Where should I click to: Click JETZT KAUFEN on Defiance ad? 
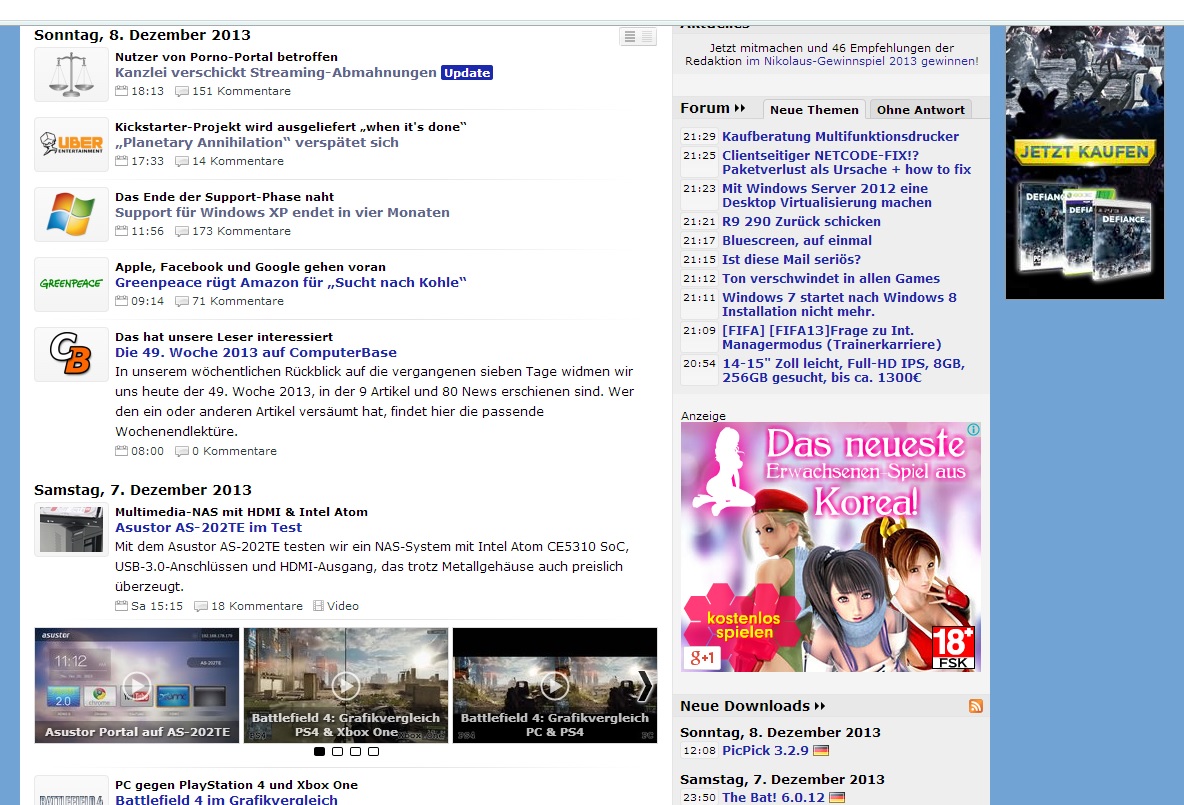point(1085,153)
